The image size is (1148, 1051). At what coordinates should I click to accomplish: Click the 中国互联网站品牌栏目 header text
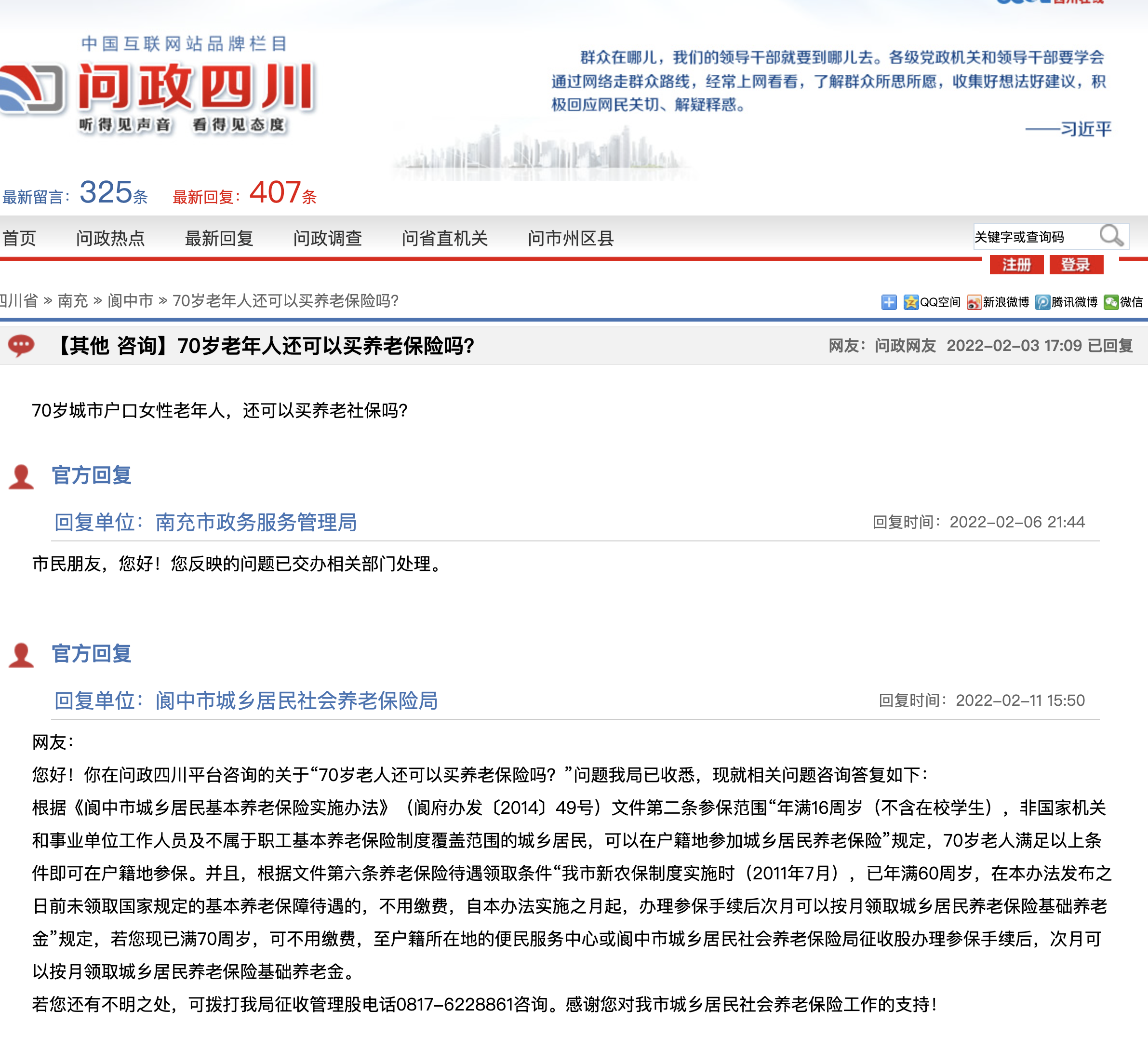coord(185,44)
